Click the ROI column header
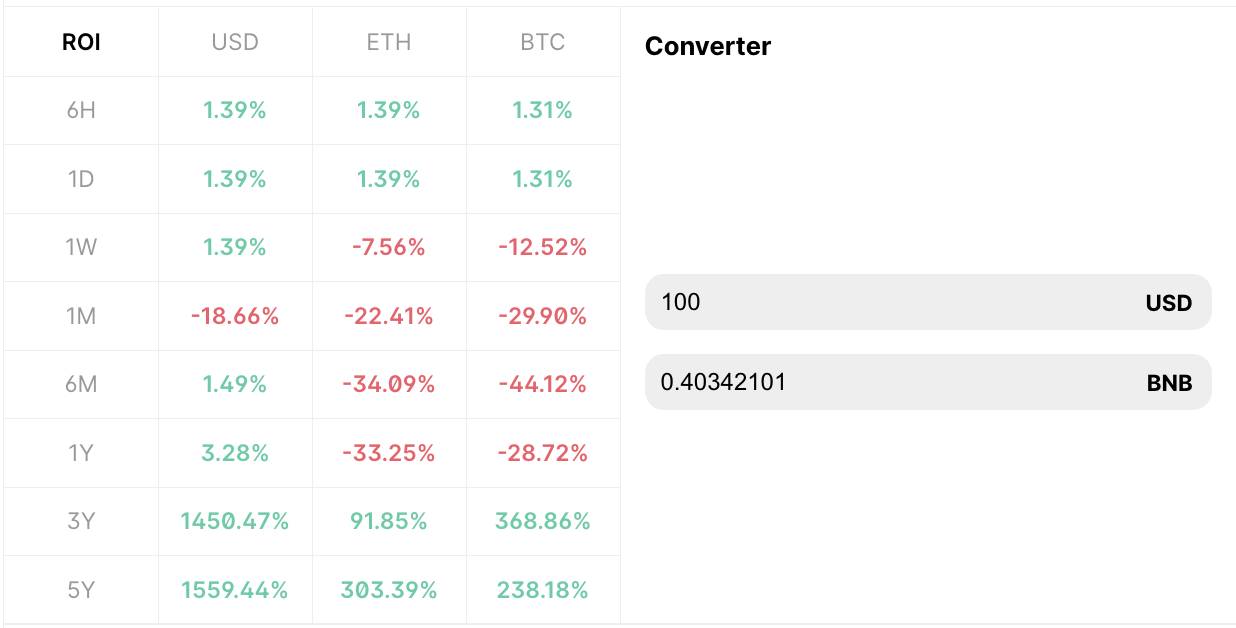 coord(81,42)
